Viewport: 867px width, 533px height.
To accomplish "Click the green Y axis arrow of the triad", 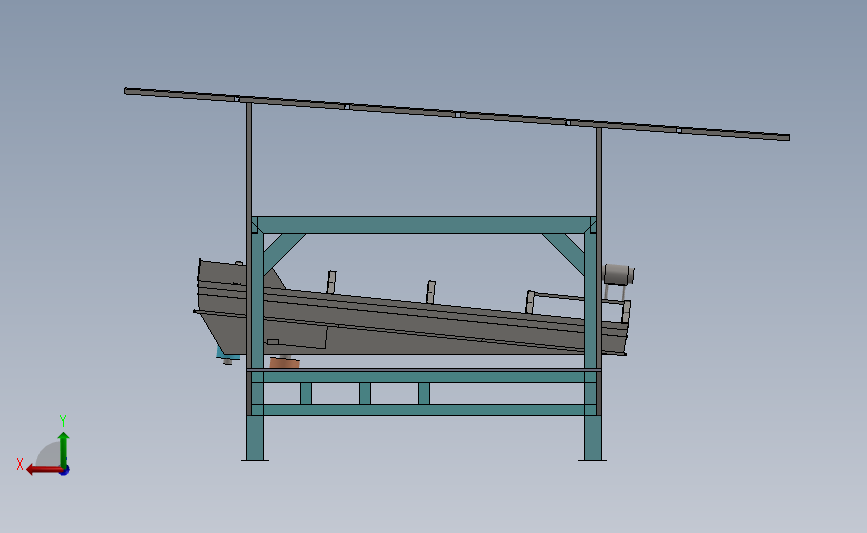I will coord(64,450).
